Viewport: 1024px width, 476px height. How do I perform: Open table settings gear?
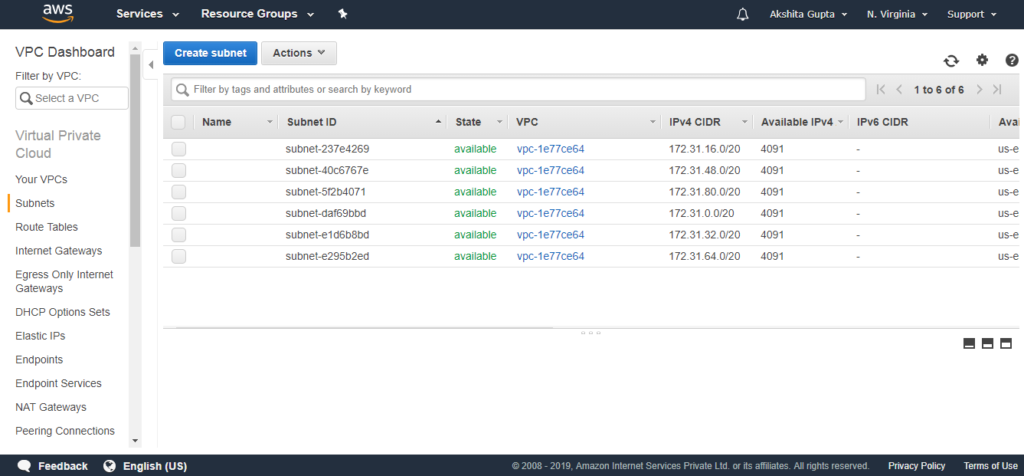point(982,60)
